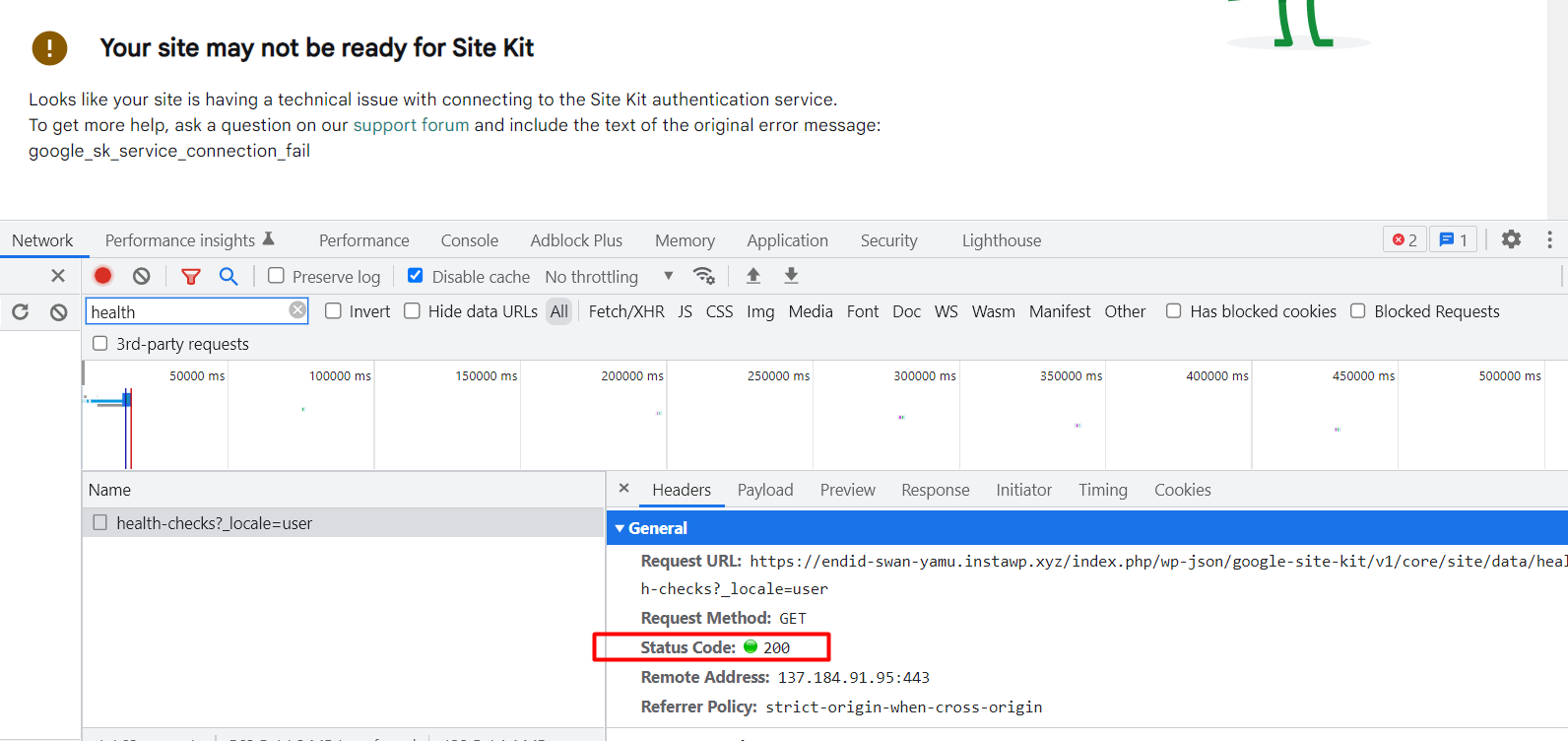Open the Timing tab
Screen dimensions: 1568x741
click(x=1103, y=490)
